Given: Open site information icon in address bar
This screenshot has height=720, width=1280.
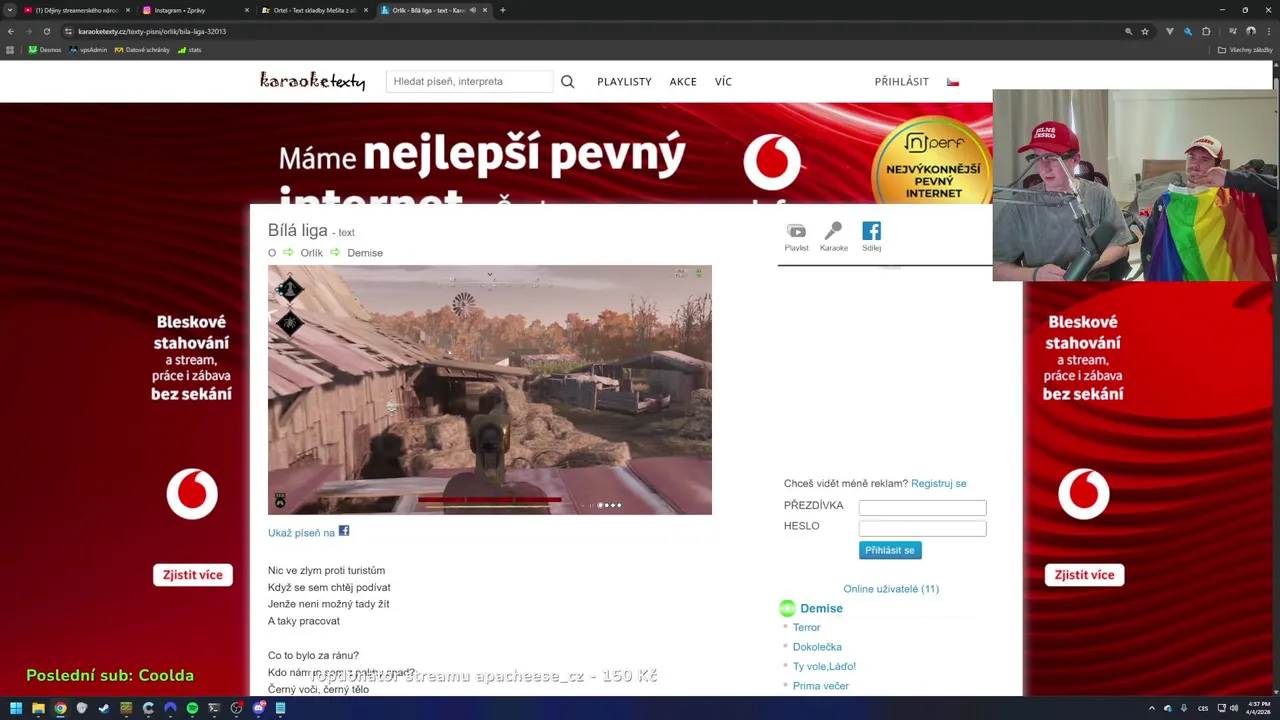Looking at the screenshot, I should pyautogui.click(x=69, y=31).
